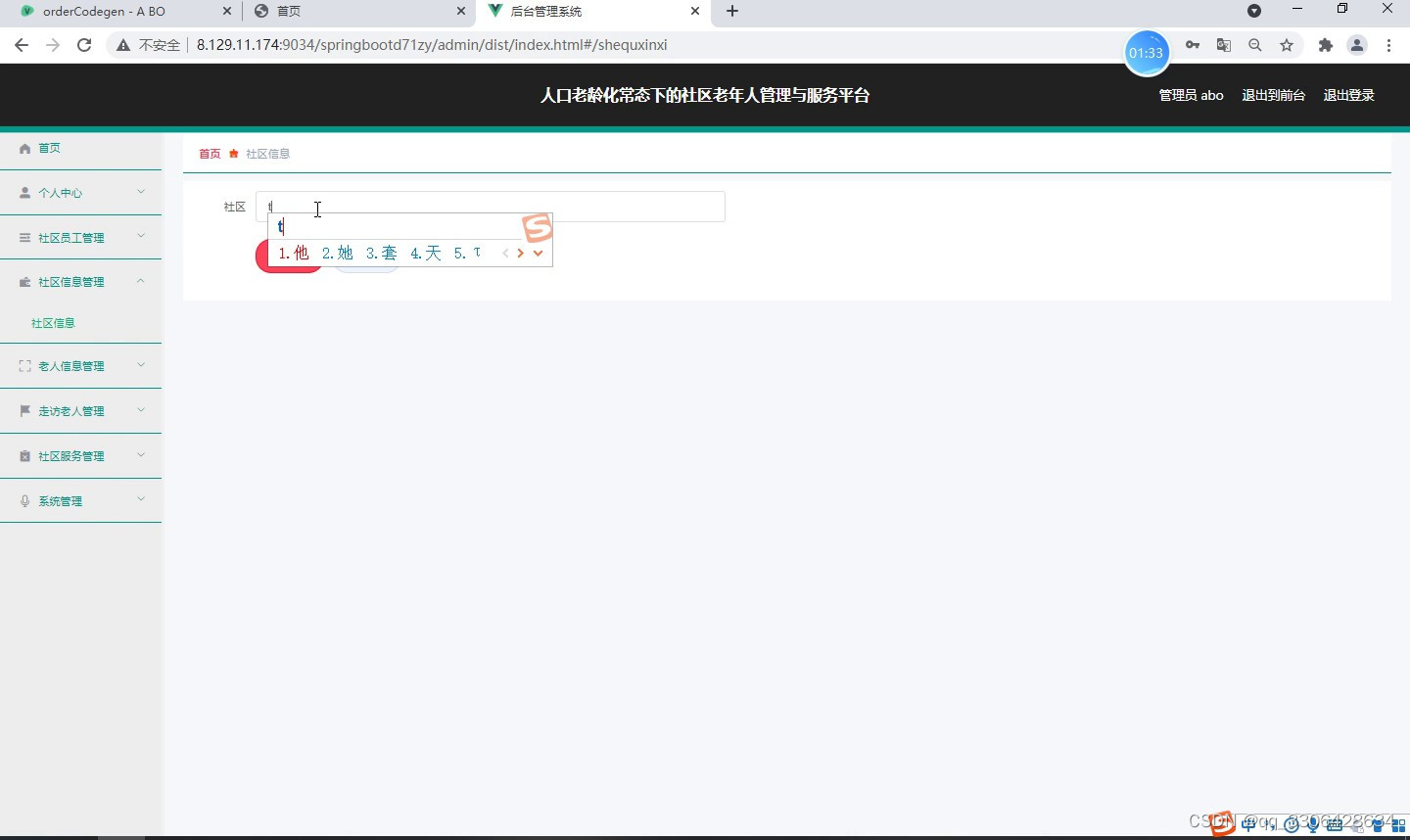Click Sogou IME voice microphone tray icon

pos(1313,825)
